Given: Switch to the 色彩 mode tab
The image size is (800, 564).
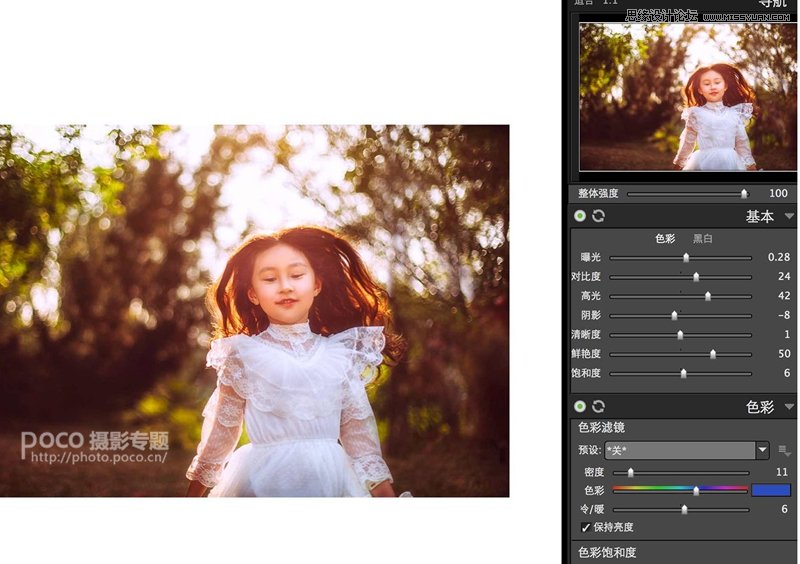Looking at the screenshot, I should click(x=665, y=238).
